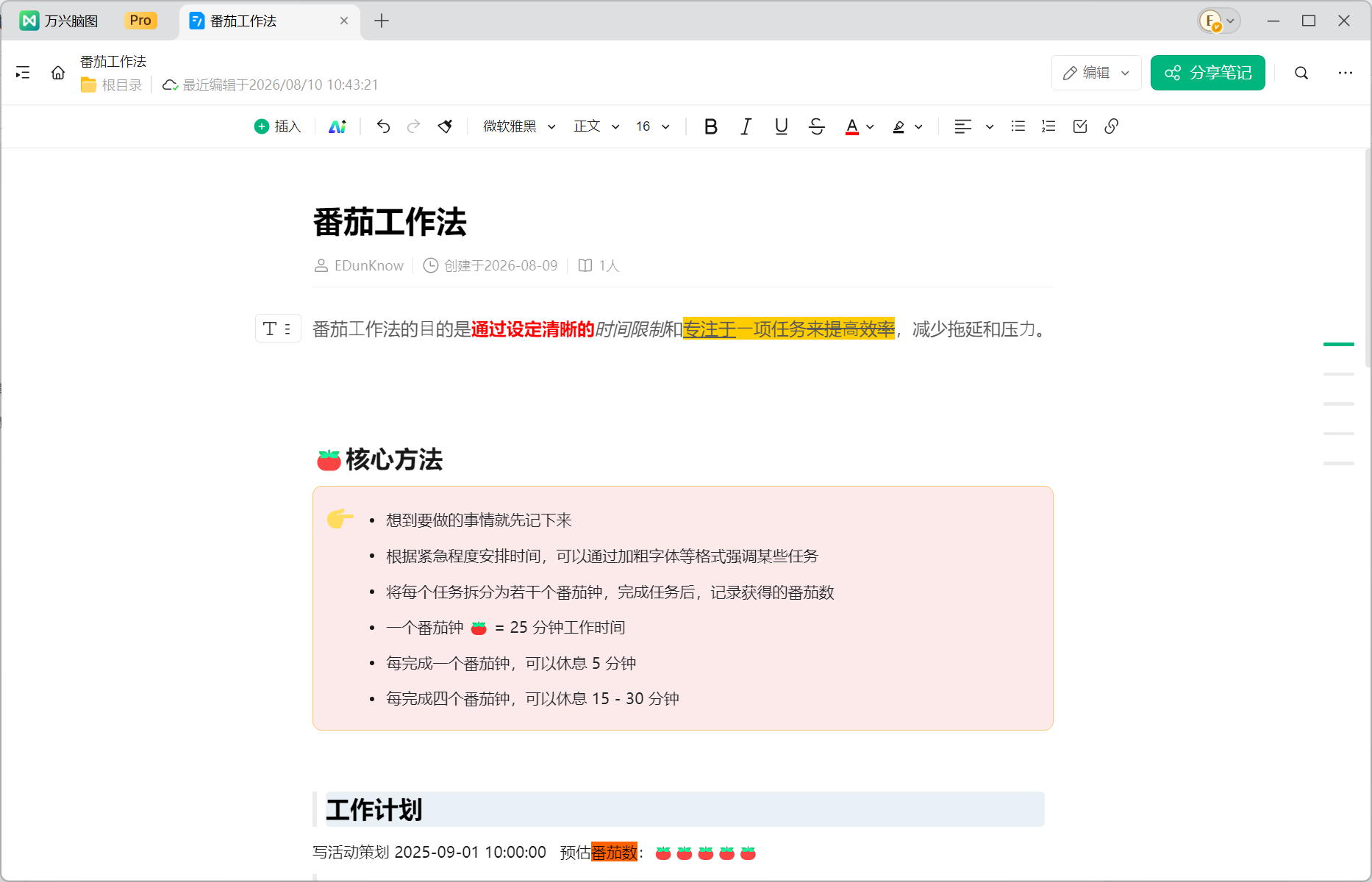Click the Pro badge
Image resolution: width=1372 pixels, height=882 pixels.
click(140, 21)
